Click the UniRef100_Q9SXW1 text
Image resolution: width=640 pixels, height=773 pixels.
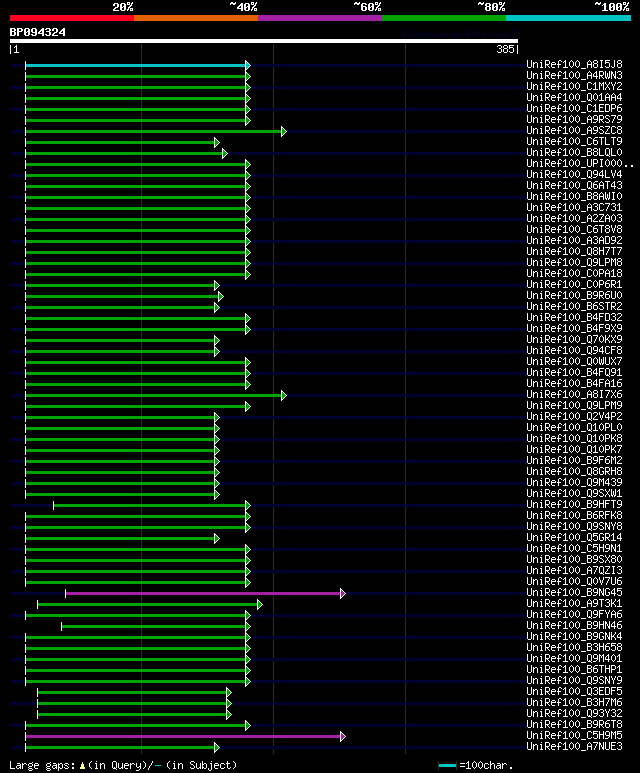[x=574, y=493]
